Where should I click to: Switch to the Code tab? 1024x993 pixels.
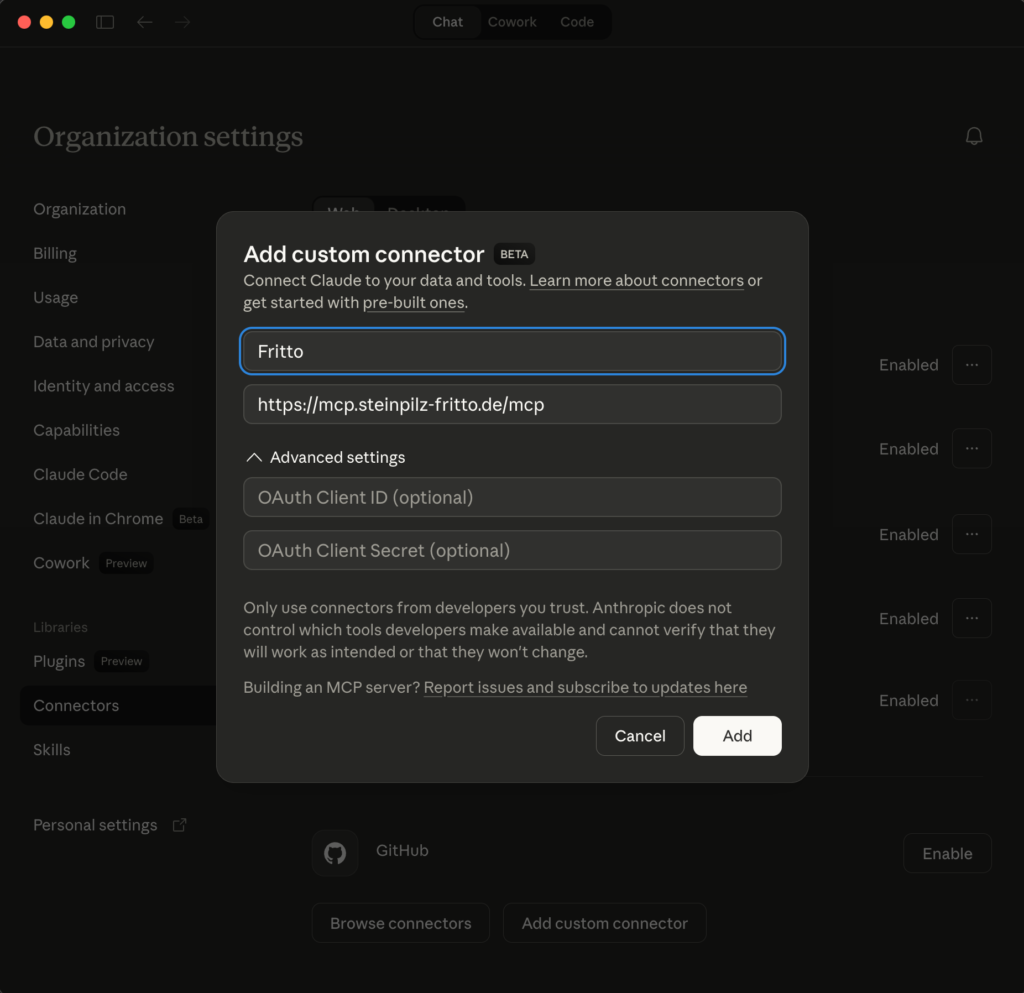click(x=577, y=22)
